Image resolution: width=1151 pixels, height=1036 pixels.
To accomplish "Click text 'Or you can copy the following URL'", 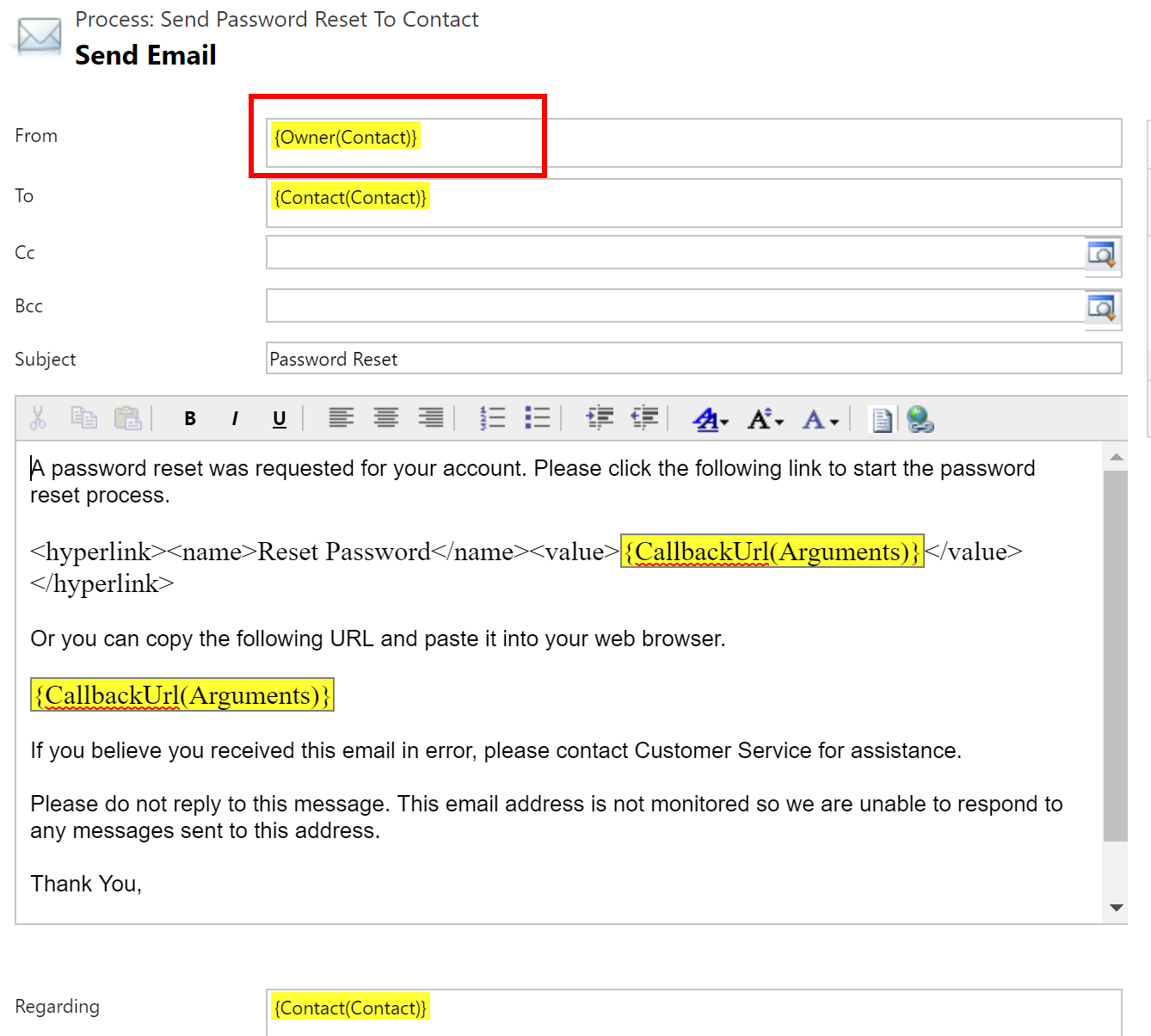I will coord(202,638).
